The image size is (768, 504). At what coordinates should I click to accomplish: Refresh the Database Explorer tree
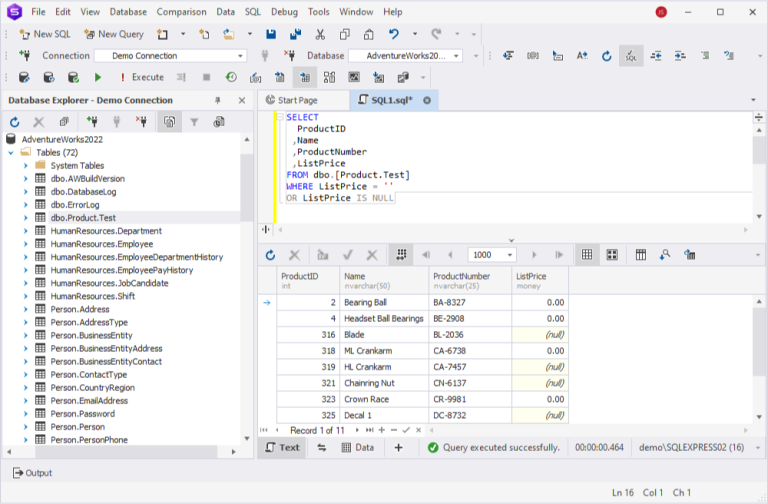(15, 122)
